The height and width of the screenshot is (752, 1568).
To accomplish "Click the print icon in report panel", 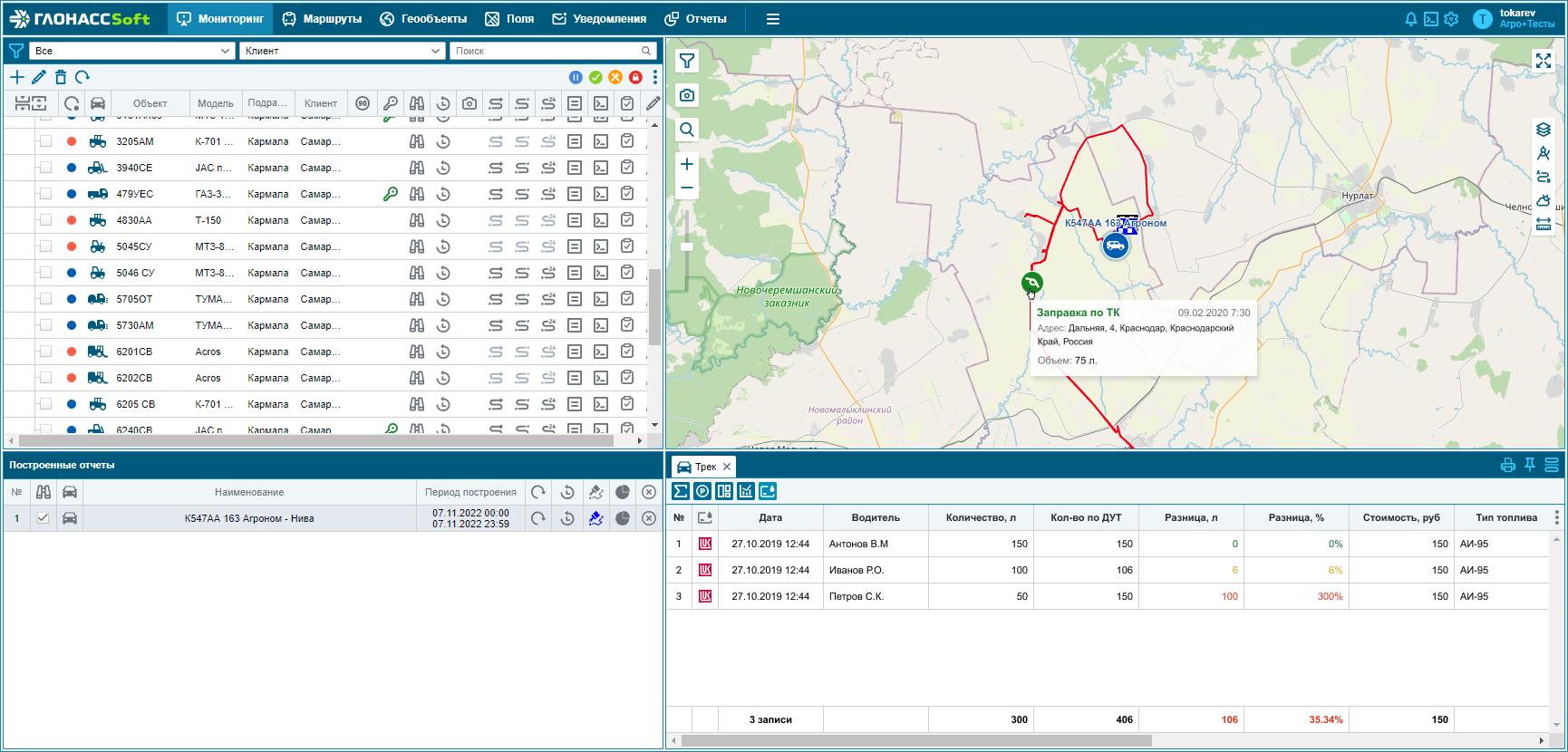I will click(x=1507, y=465).
